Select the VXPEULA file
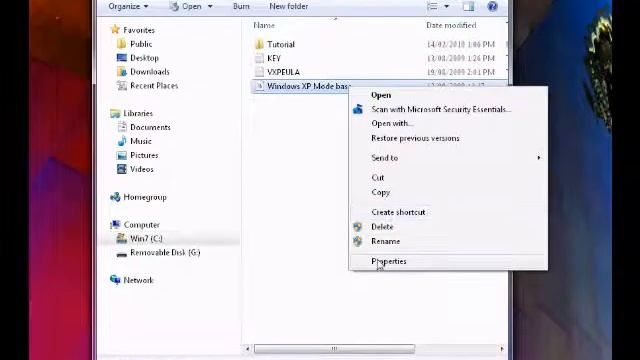 pyautogui.click(x=283, y=72)
